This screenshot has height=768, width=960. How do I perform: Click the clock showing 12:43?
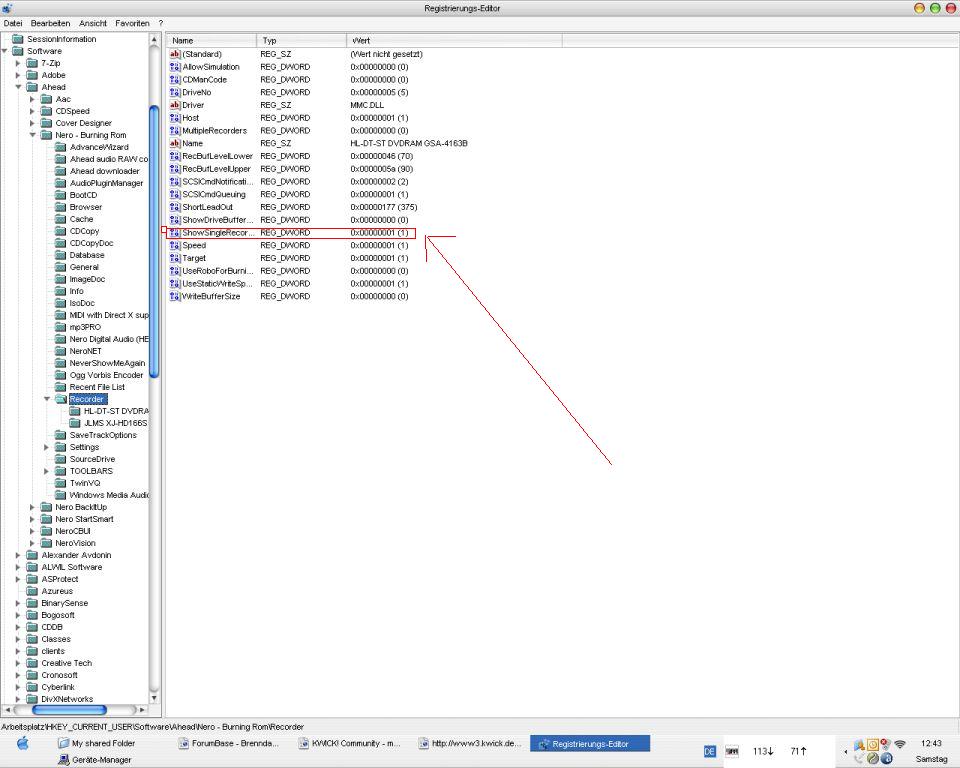click(931, 744)
